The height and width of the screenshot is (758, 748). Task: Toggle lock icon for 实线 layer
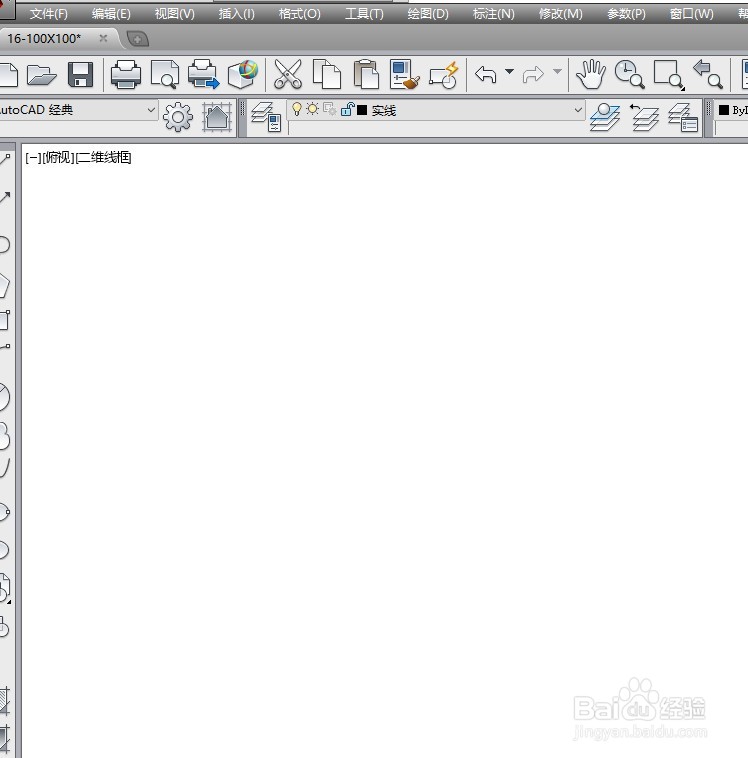pyautogui.click(x=347, y=109)
